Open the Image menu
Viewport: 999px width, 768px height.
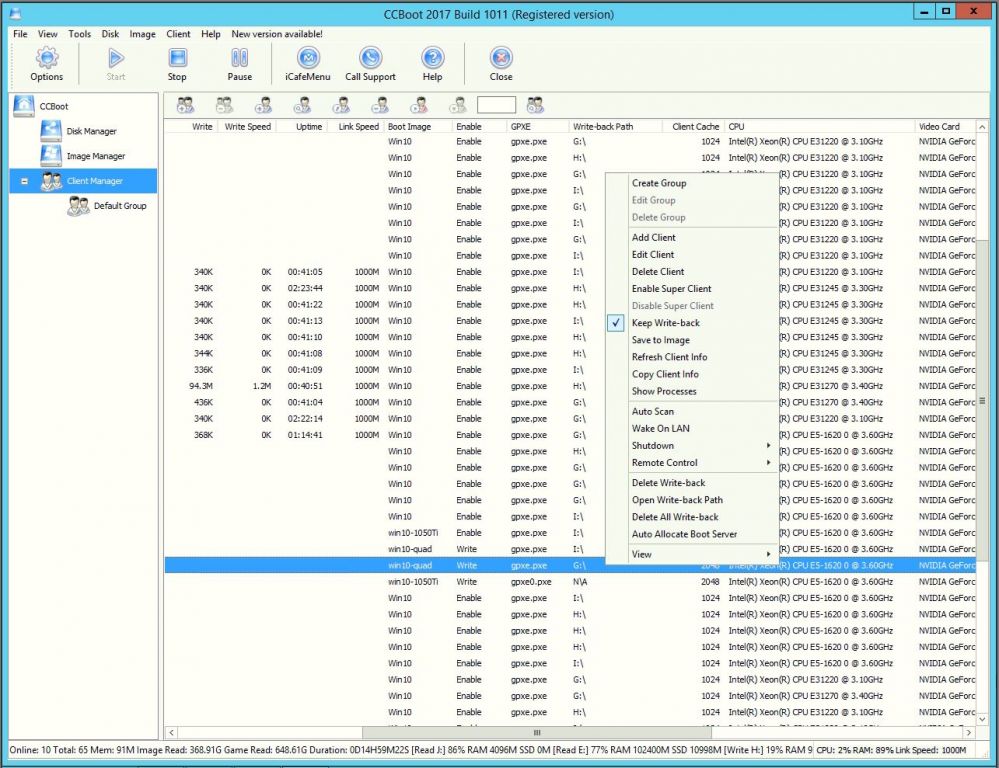click(142, 34)
